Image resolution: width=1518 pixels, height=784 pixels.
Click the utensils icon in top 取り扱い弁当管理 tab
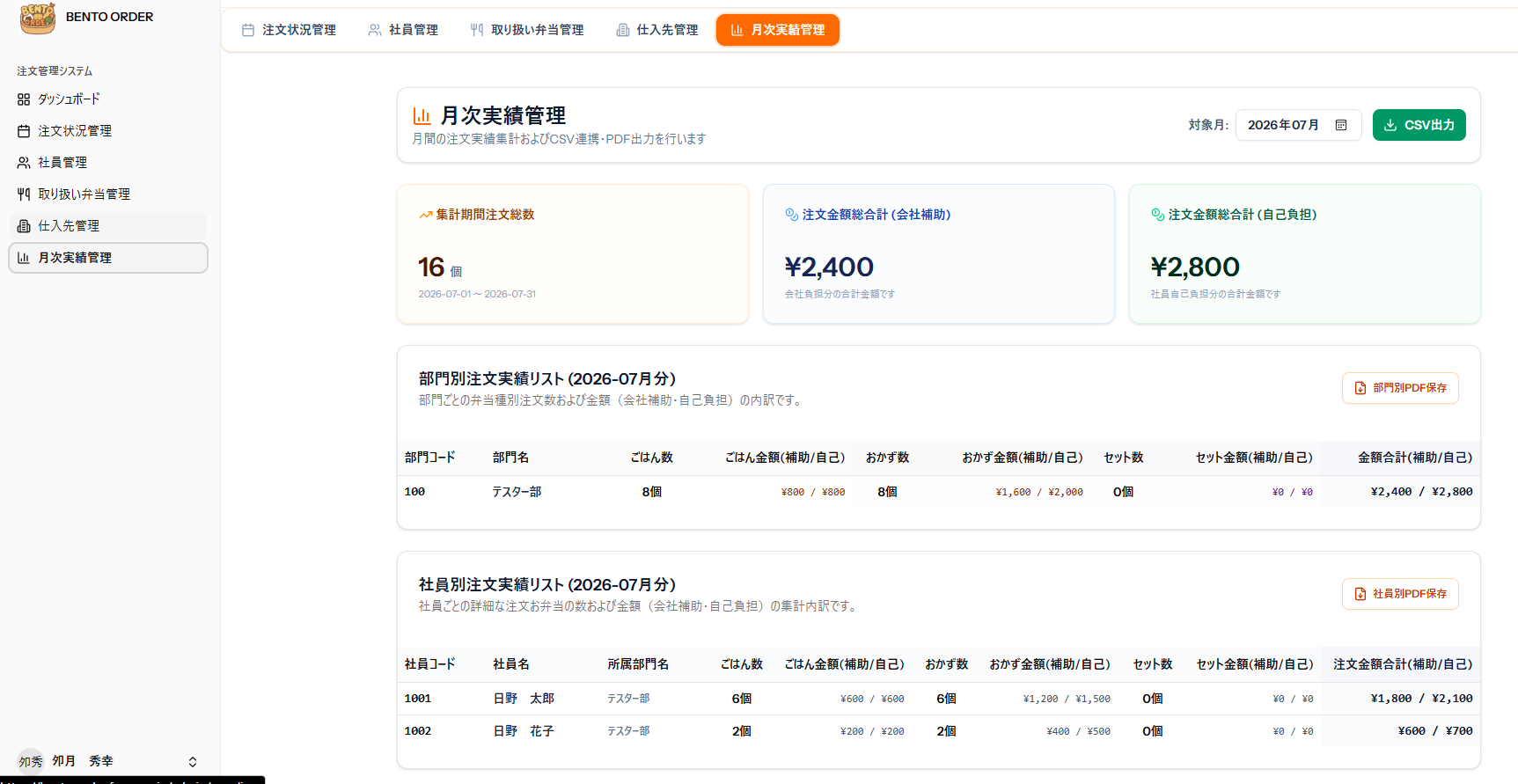477,30
